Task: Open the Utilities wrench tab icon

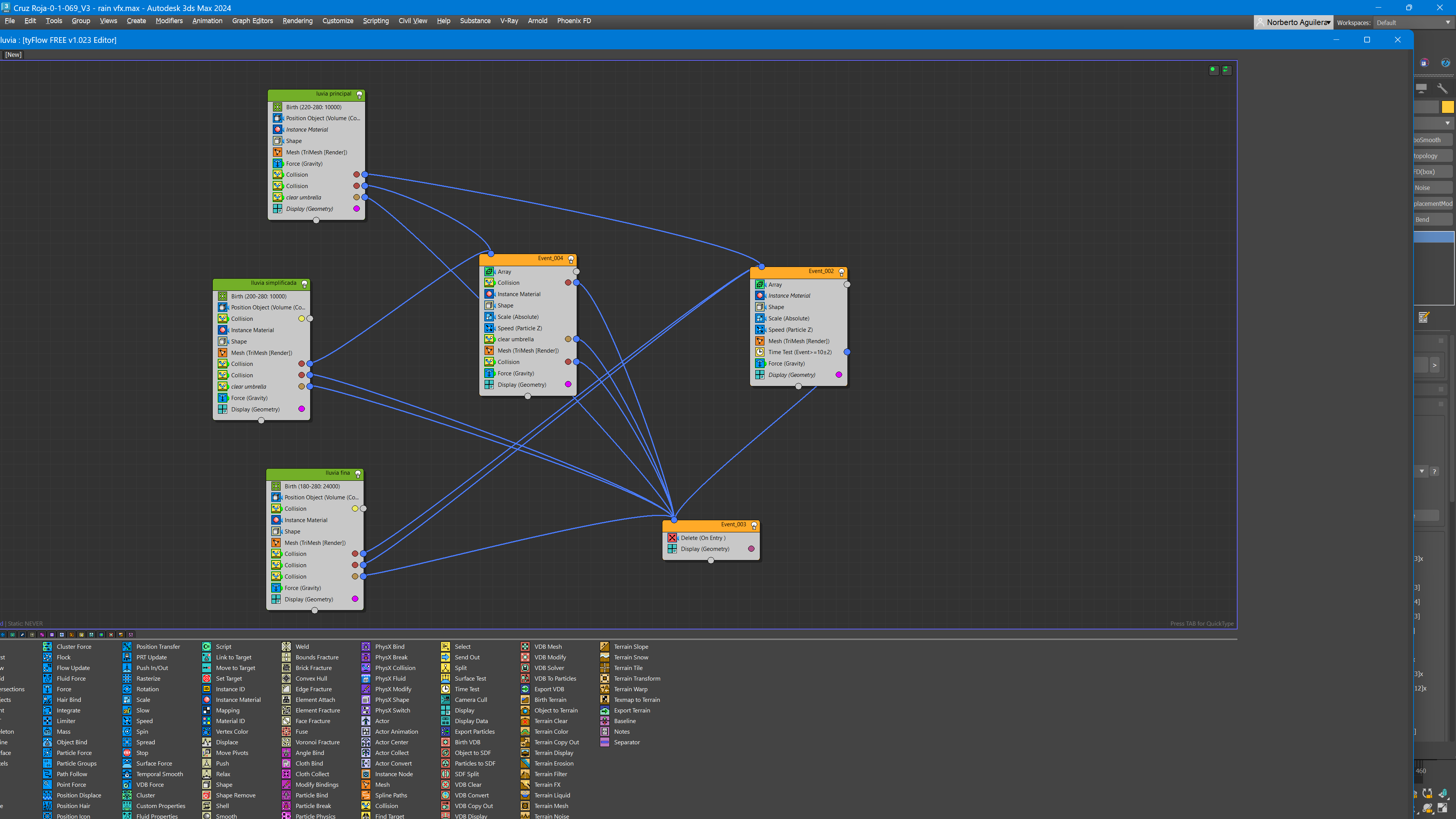Action: tap(1442, 88)
